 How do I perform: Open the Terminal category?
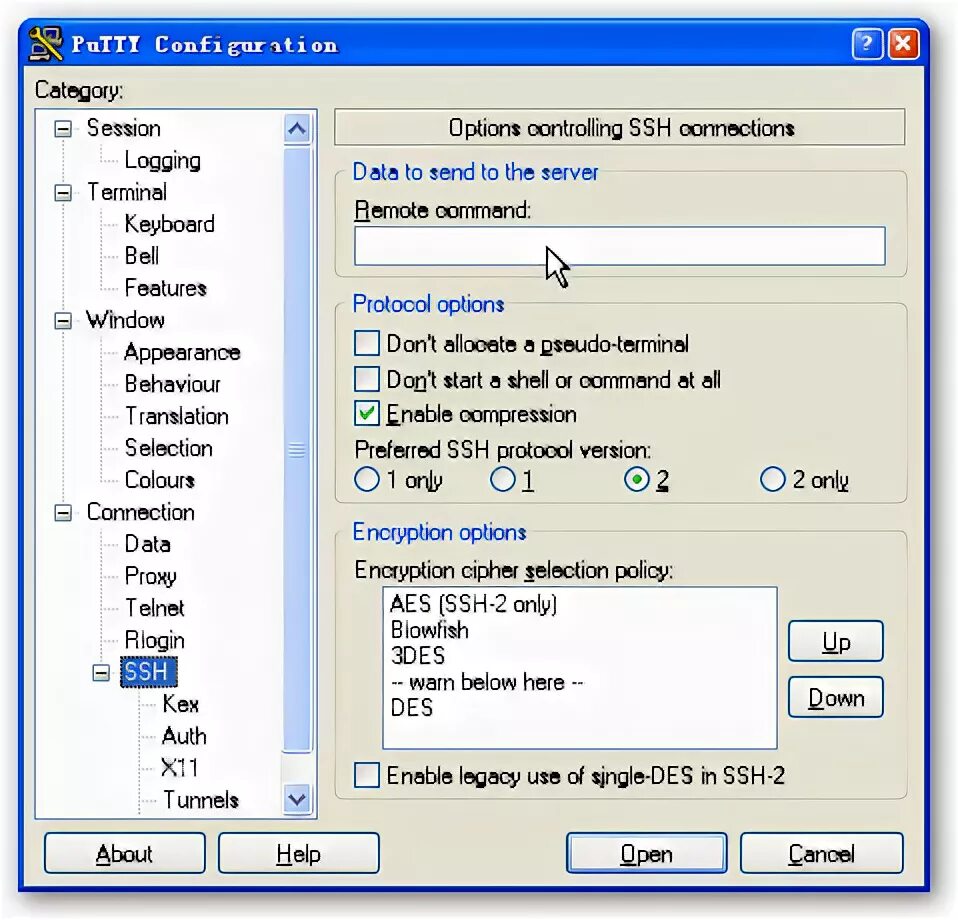click(x=126, y=192)
